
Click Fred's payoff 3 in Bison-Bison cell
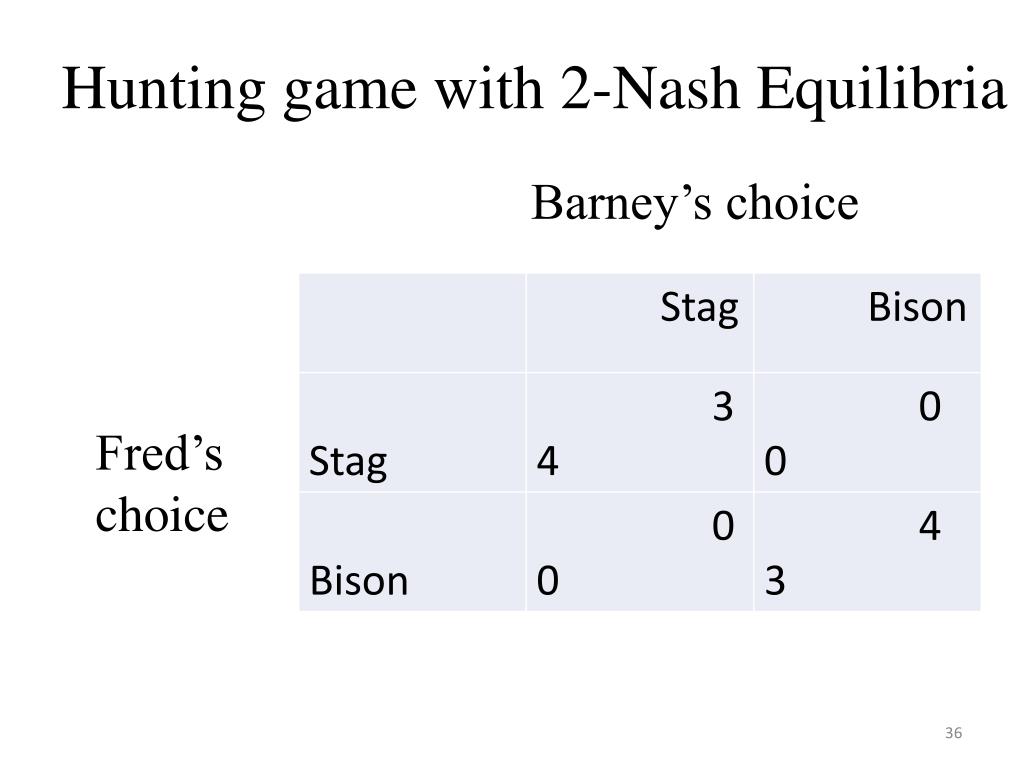coord(775,581)
